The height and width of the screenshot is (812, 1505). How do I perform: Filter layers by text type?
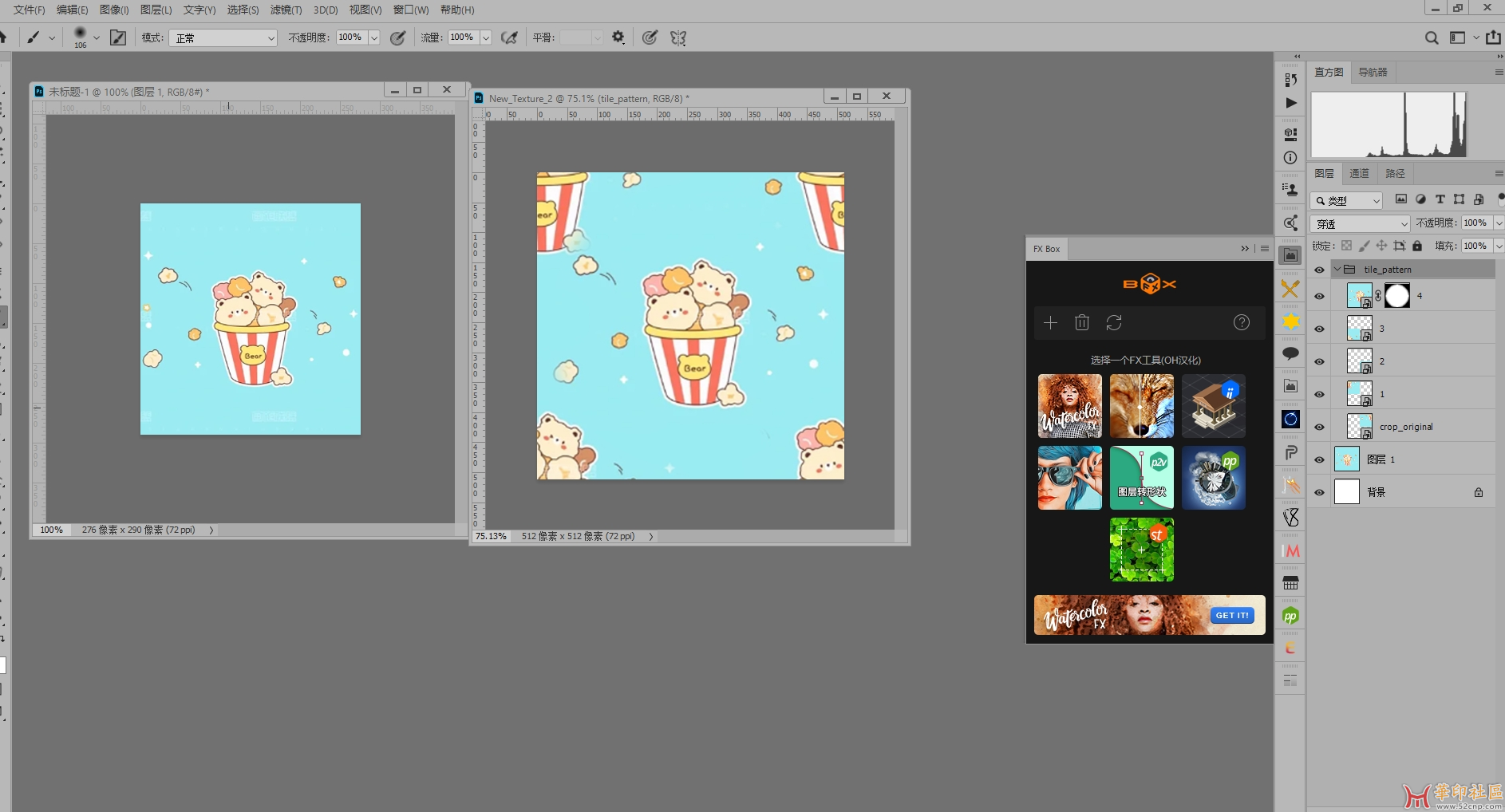point(1440,199)
